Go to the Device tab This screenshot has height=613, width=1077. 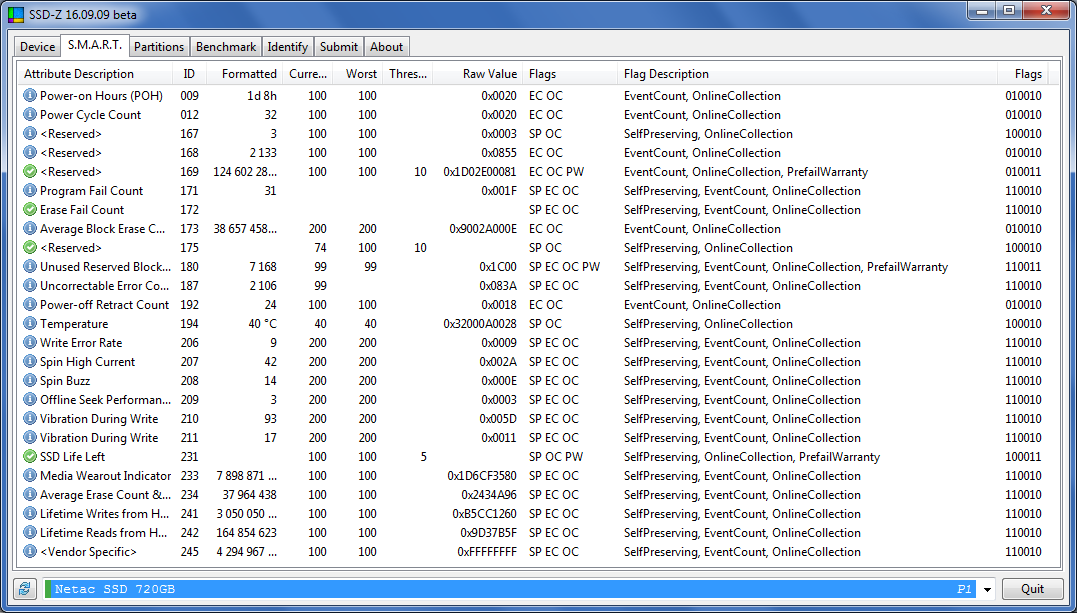38,47
